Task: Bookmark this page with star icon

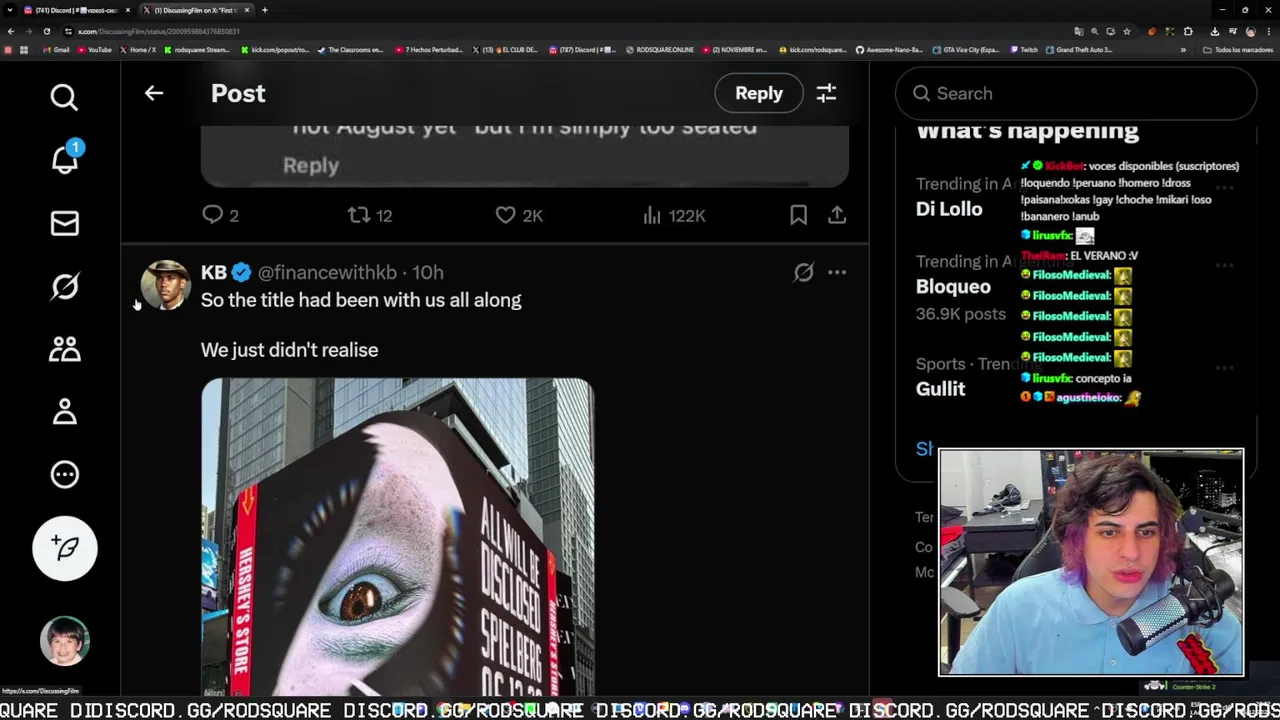Action: [1127, 31]
